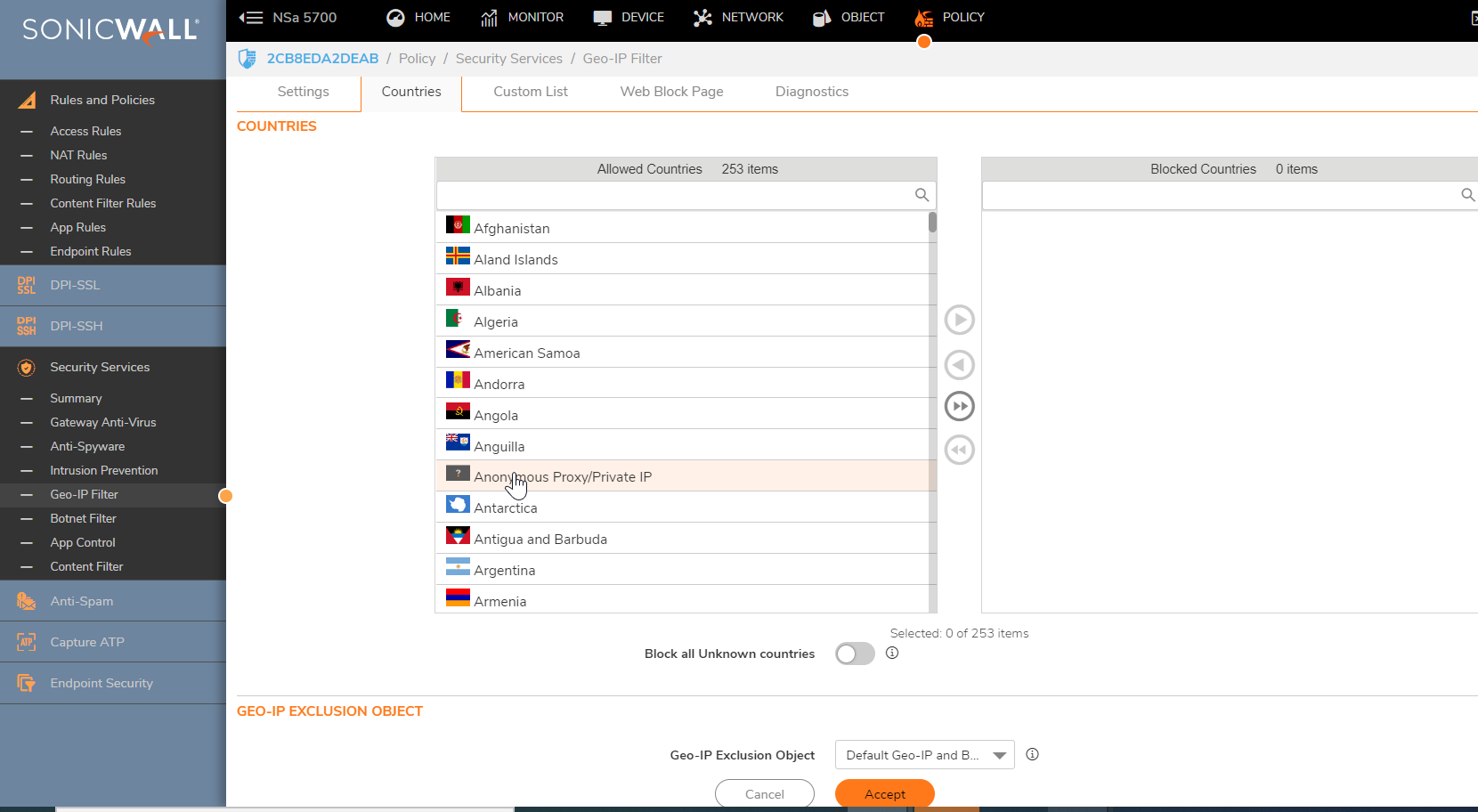Click info icon beside Geo-IP Exclusion Object dropdown
Screen dimensions: 1478x812
coord(1032,754)
